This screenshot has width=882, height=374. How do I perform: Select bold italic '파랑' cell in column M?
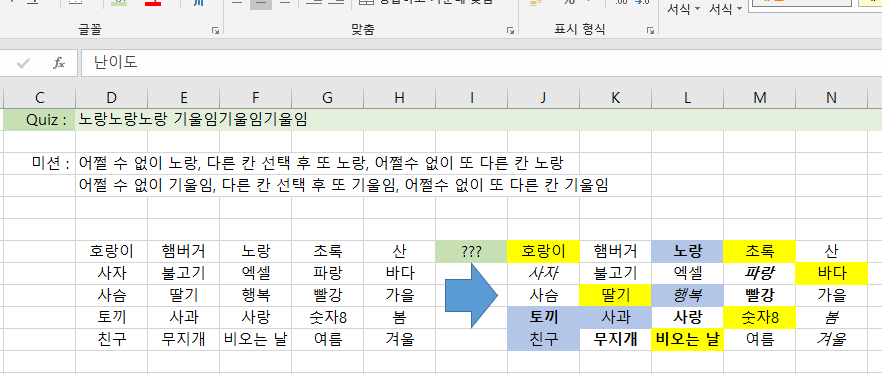click(759, 273)
